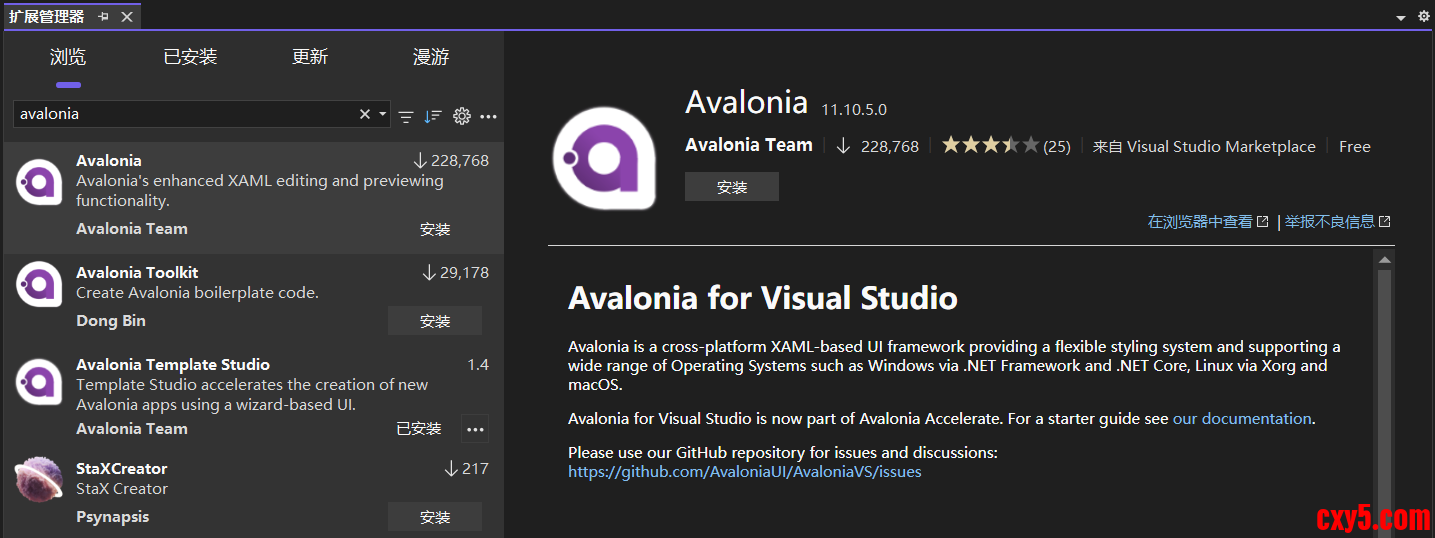Open the tab list dropdown at top right
This screenshot has width=1435, height=538.
1401,18
